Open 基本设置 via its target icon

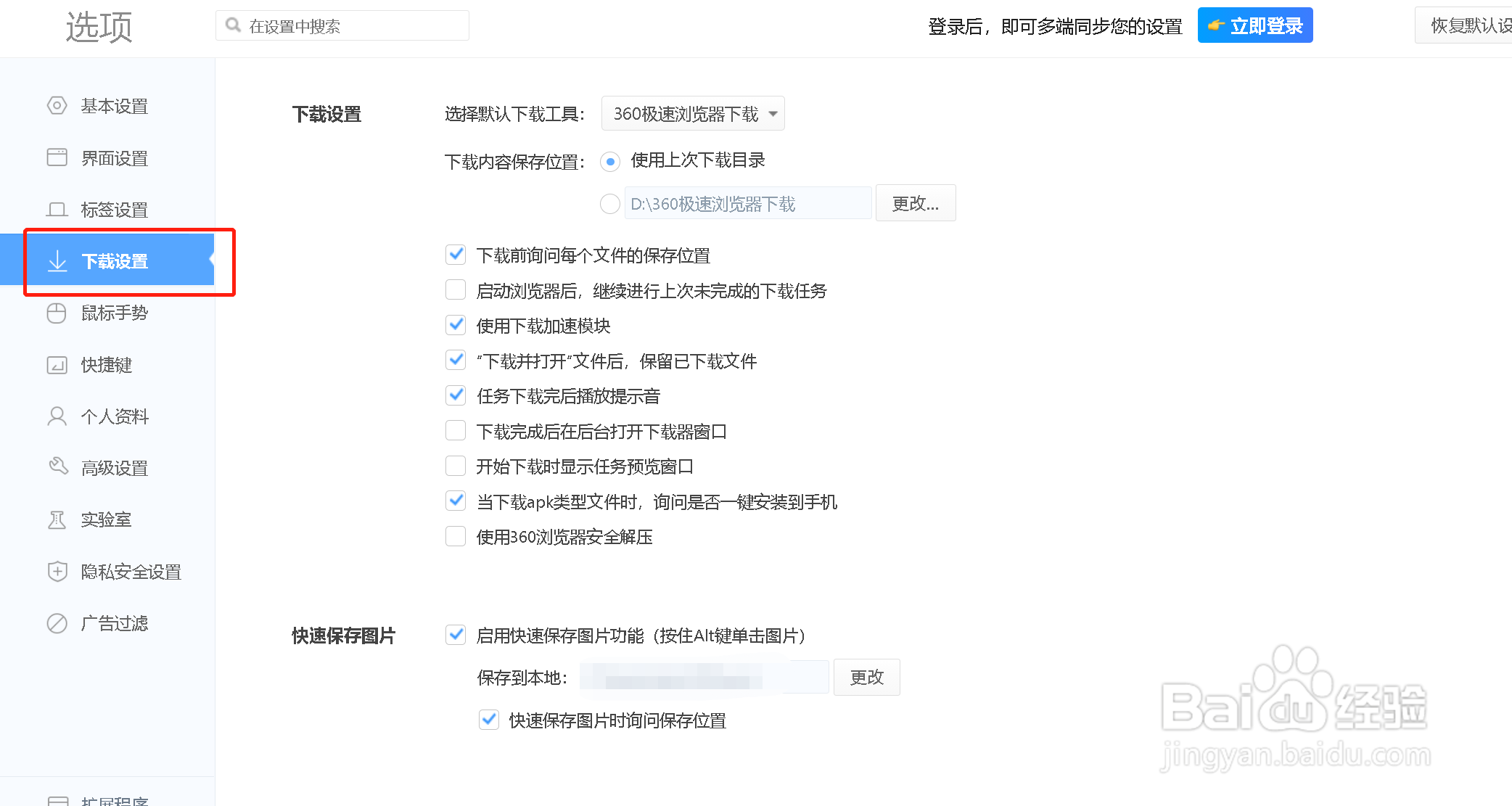tap(57, 106)
